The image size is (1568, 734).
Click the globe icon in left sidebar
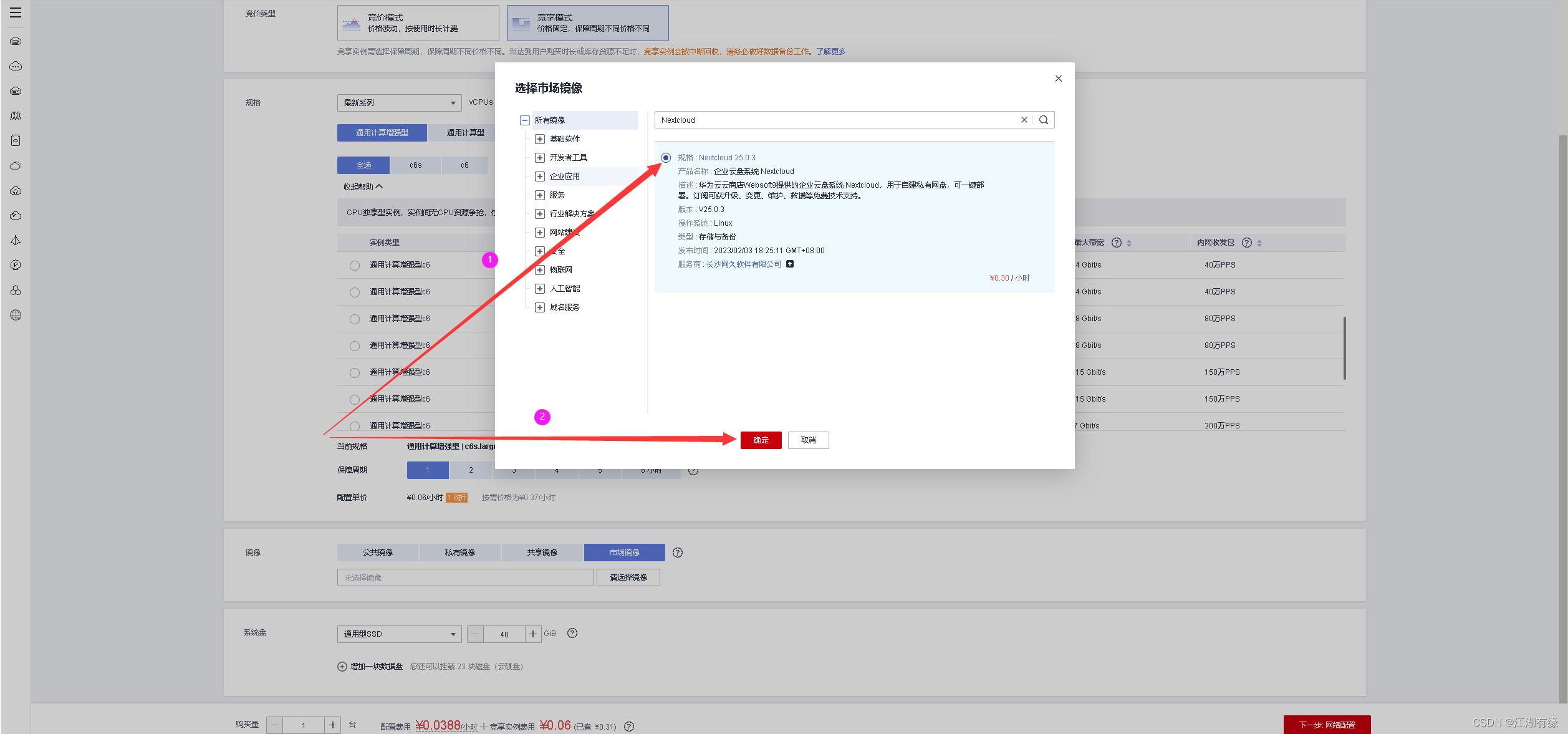(x=16, y=315)
